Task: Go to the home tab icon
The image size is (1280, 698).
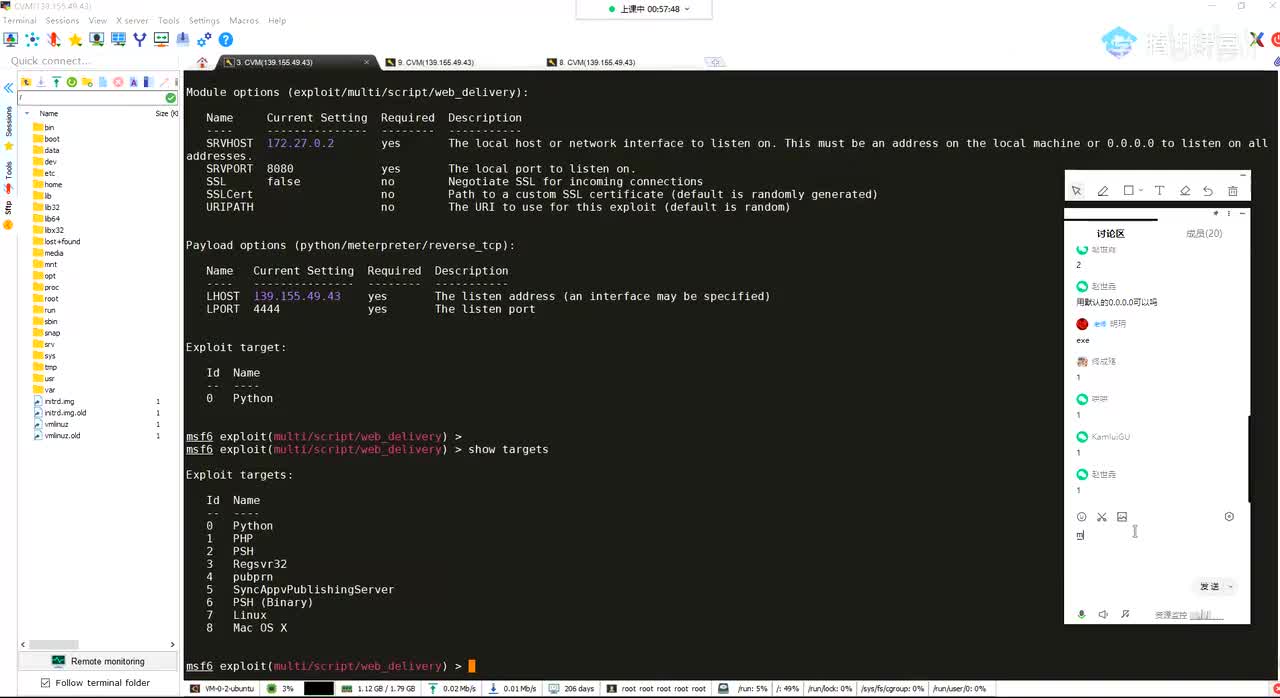Action: 202,62
